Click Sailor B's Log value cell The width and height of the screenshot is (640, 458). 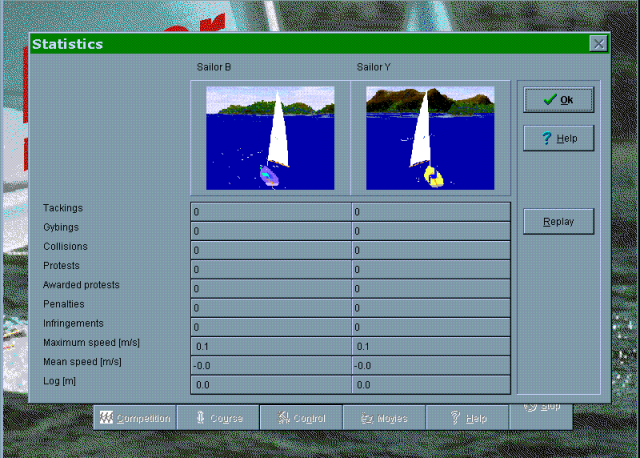[271, 384]
